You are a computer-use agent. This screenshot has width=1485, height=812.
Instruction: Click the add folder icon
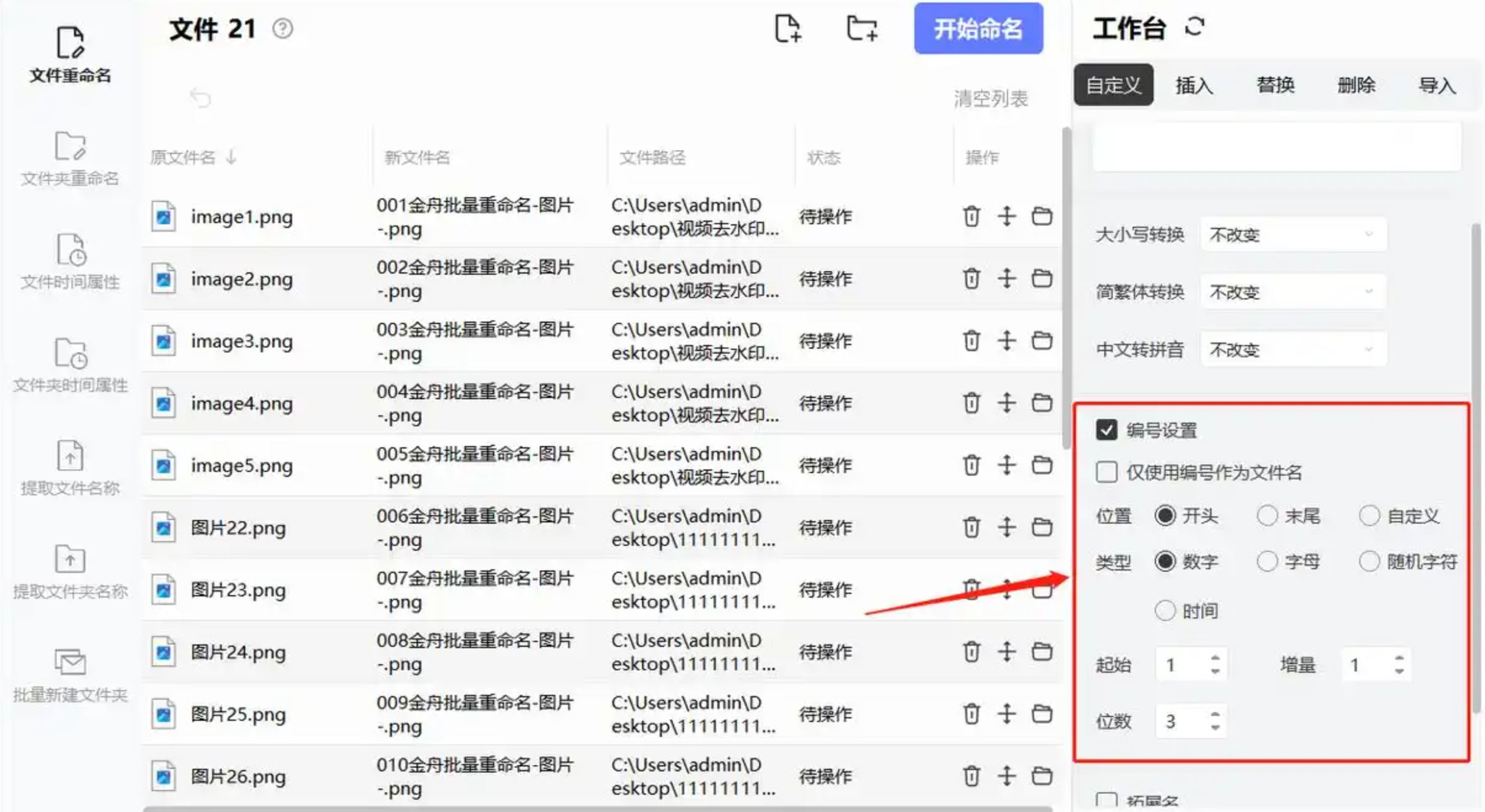coord(861,29)
